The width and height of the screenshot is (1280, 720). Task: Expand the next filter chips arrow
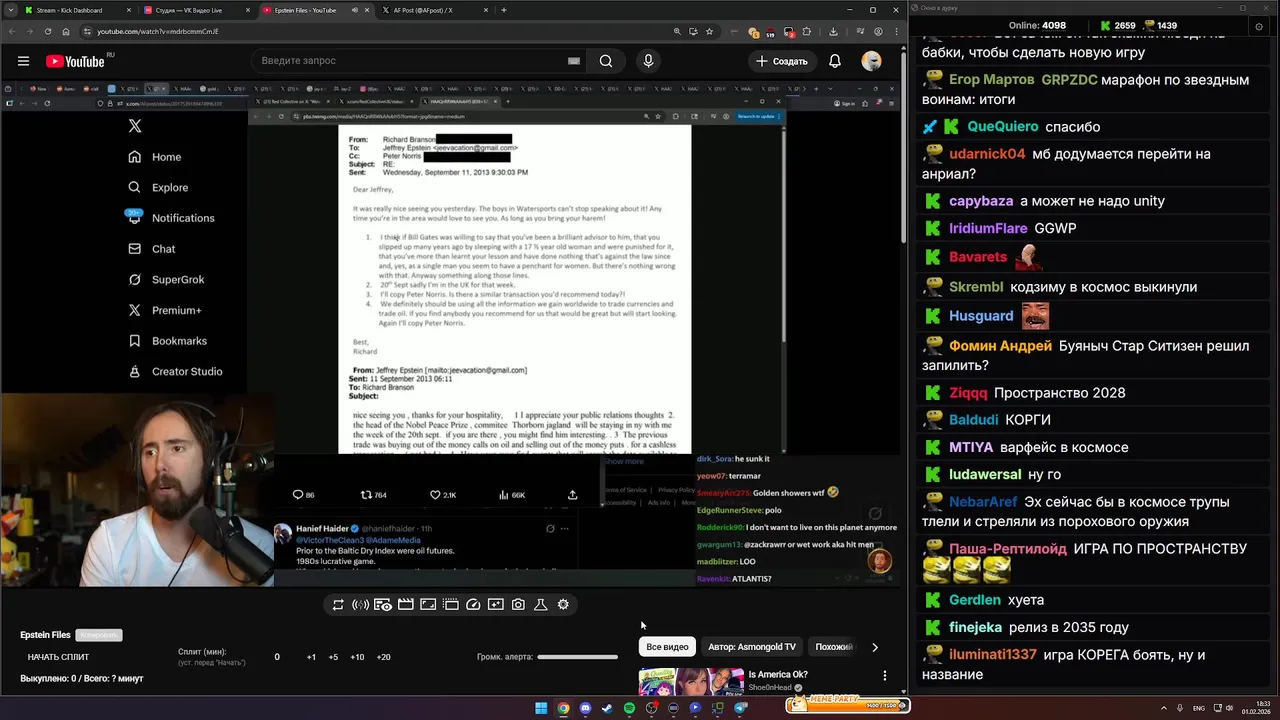tap(875, 647)
